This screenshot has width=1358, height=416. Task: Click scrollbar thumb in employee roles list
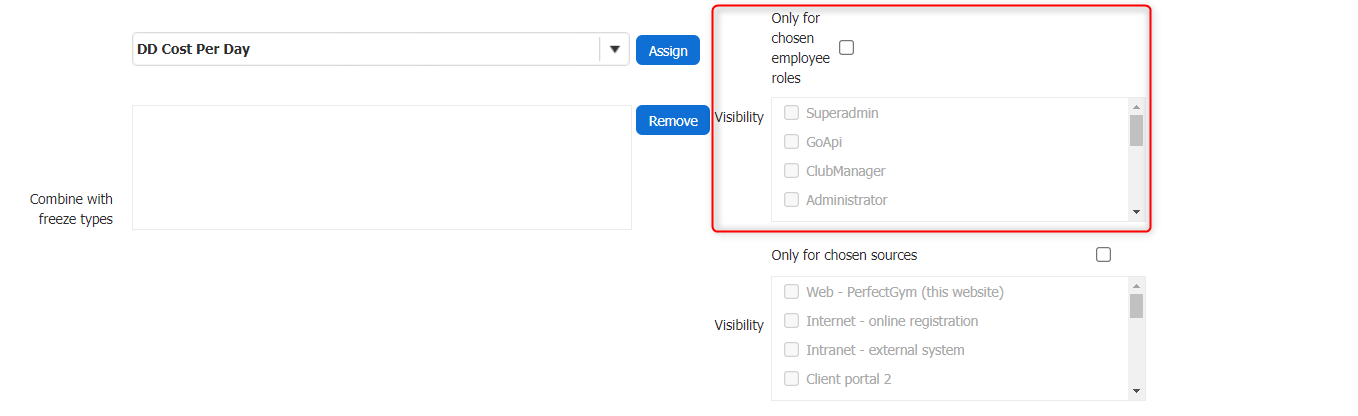1136,131
